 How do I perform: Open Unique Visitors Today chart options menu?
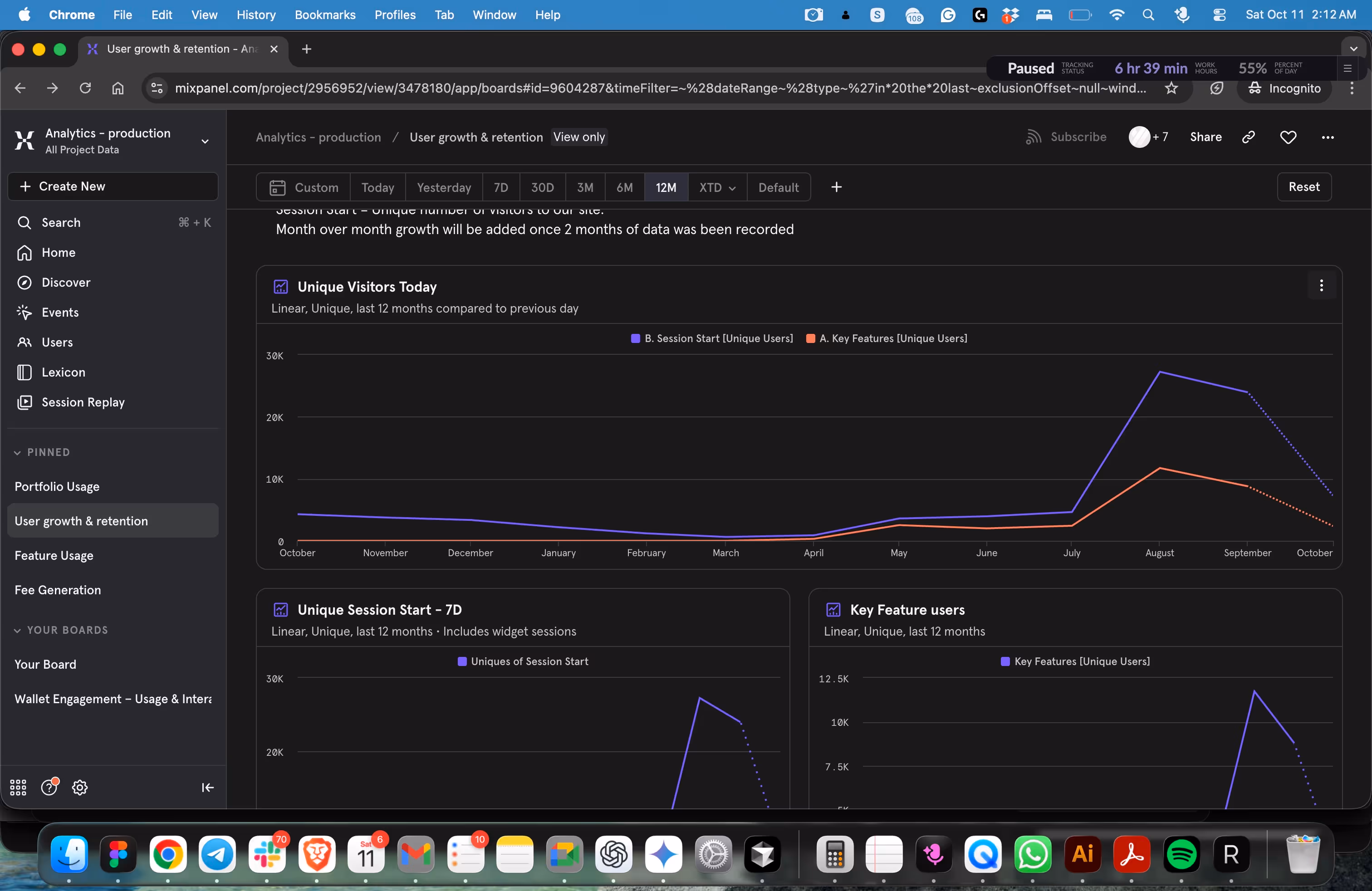tap(1321, 286)
